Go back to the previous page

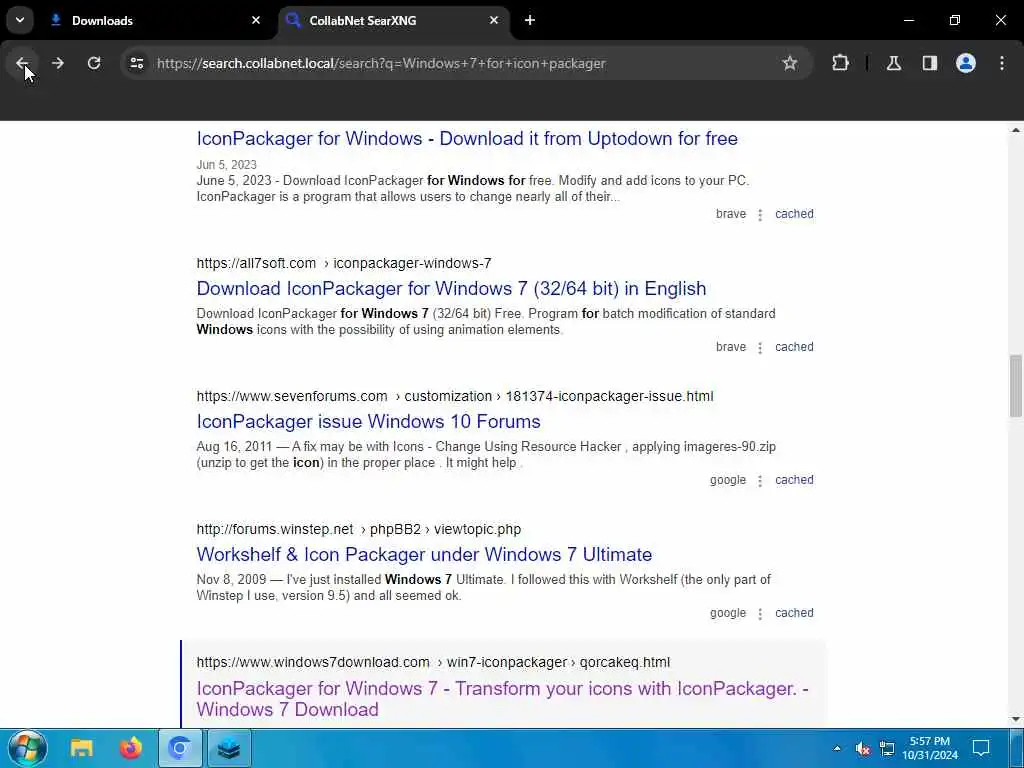click(x=22, y=63)
